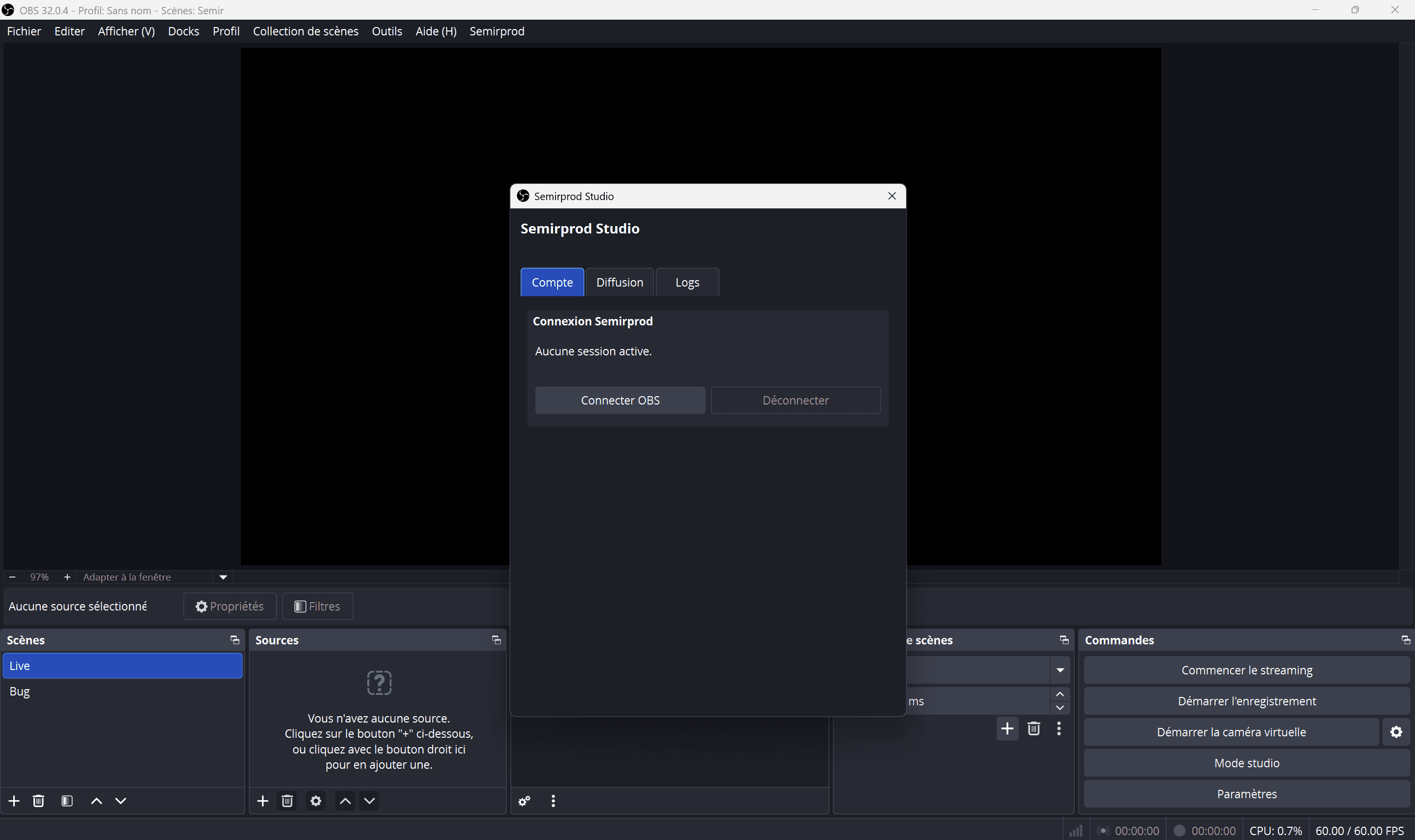Undock the scene transitions panel

point(1064,639)
